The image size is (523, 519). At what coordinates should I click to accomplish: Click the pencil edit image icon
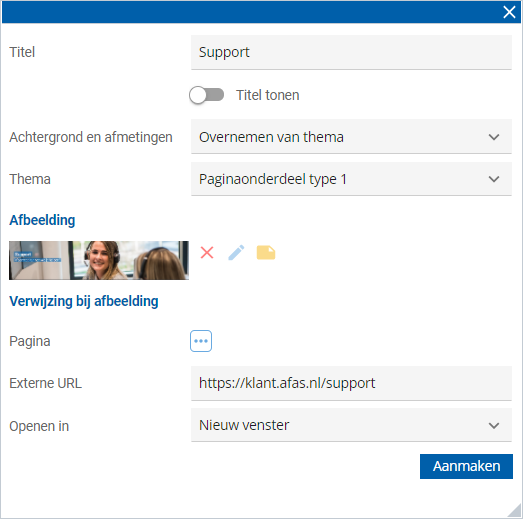[236, 252]
